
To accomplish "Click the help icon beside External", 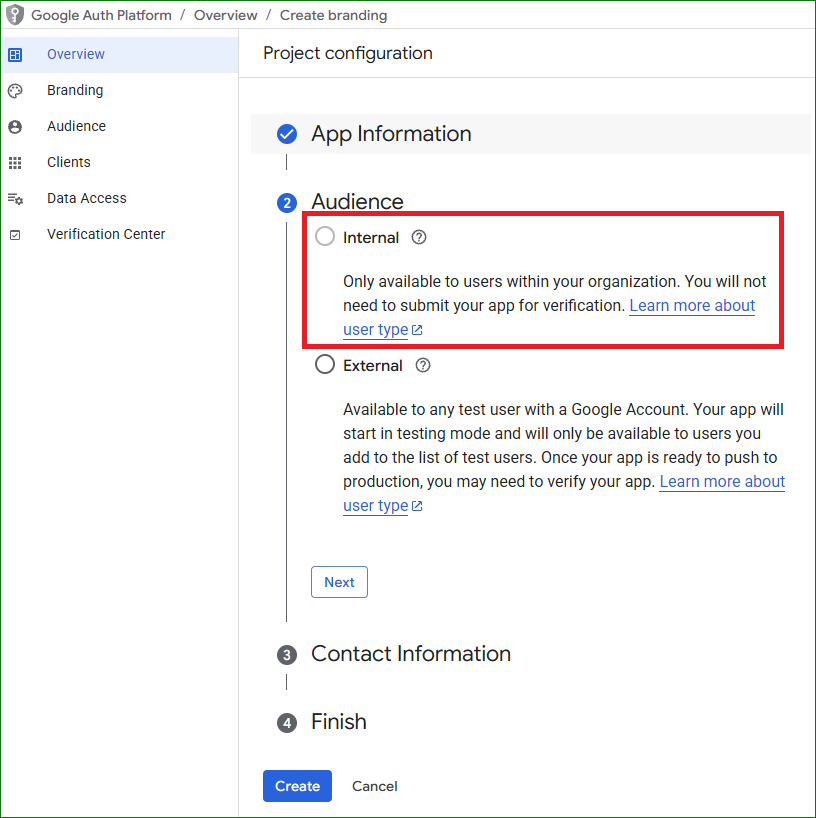I will coord(423,366).
